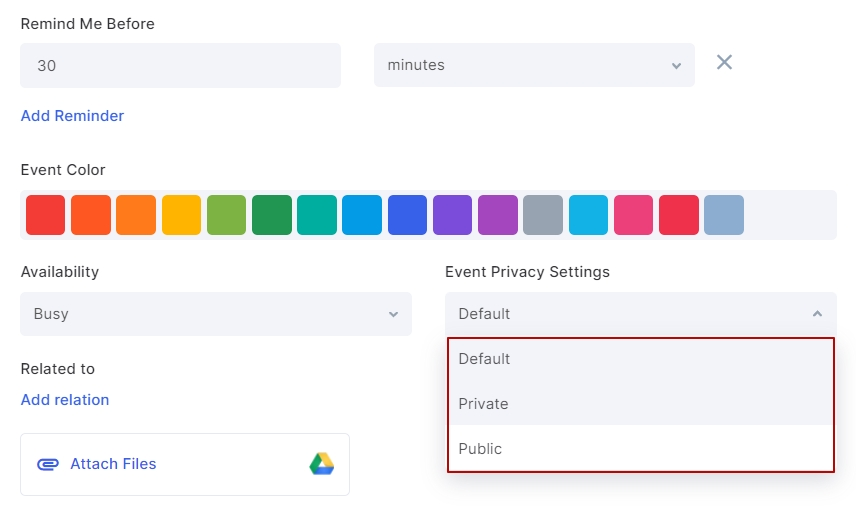
Task: Pick the dark green event color
Action: (272, 215)
